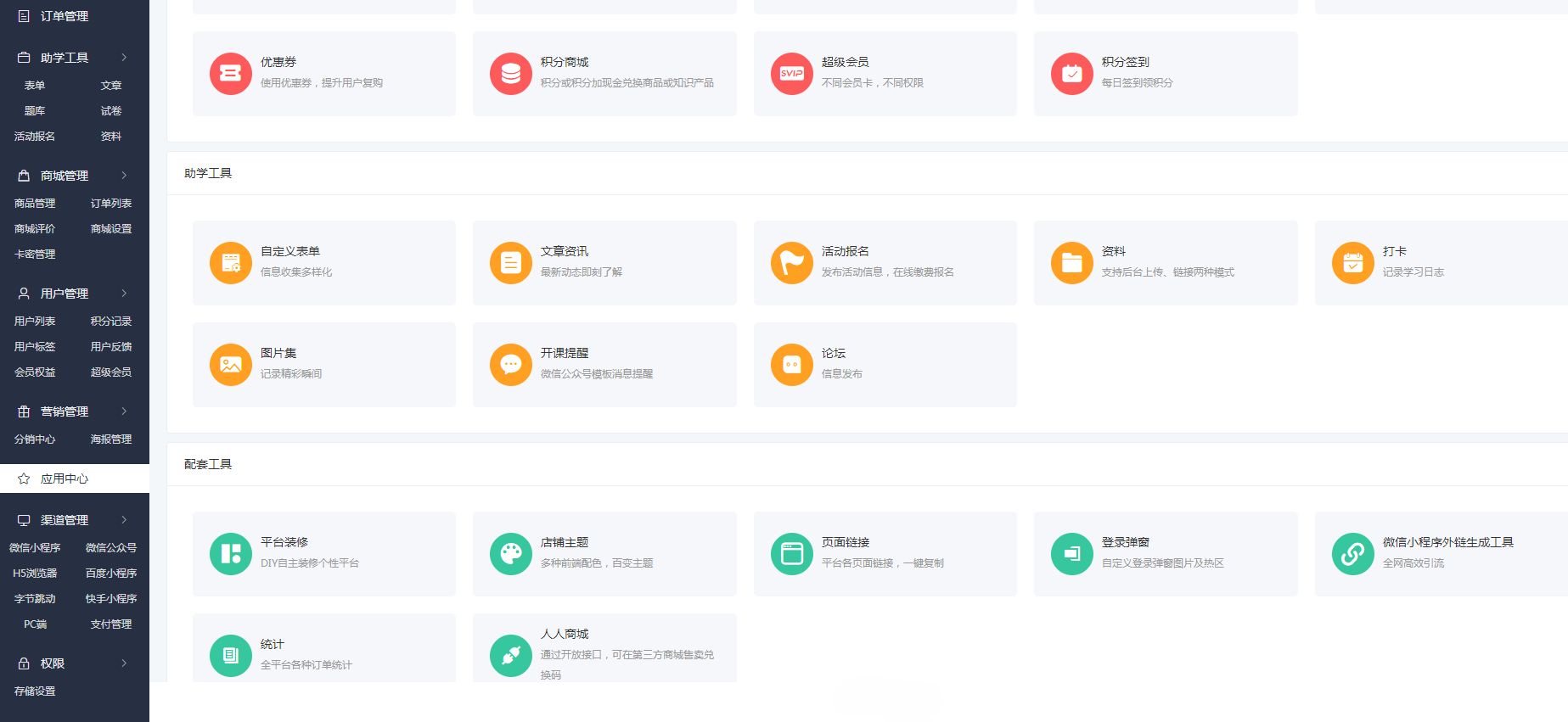This screenshot has height=722, width=1568.
Task: Open 用户反馈 in sidebar
Action: click(x=111, y=347)
